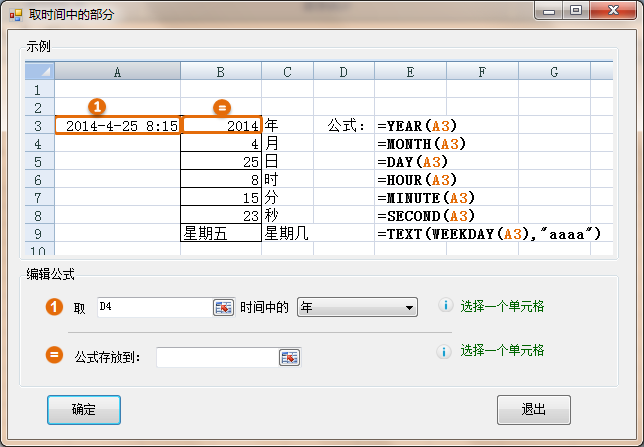644x447 pixels.
Task: Click the 公式存放到 destination input field
Action: (x=216, y=357)
